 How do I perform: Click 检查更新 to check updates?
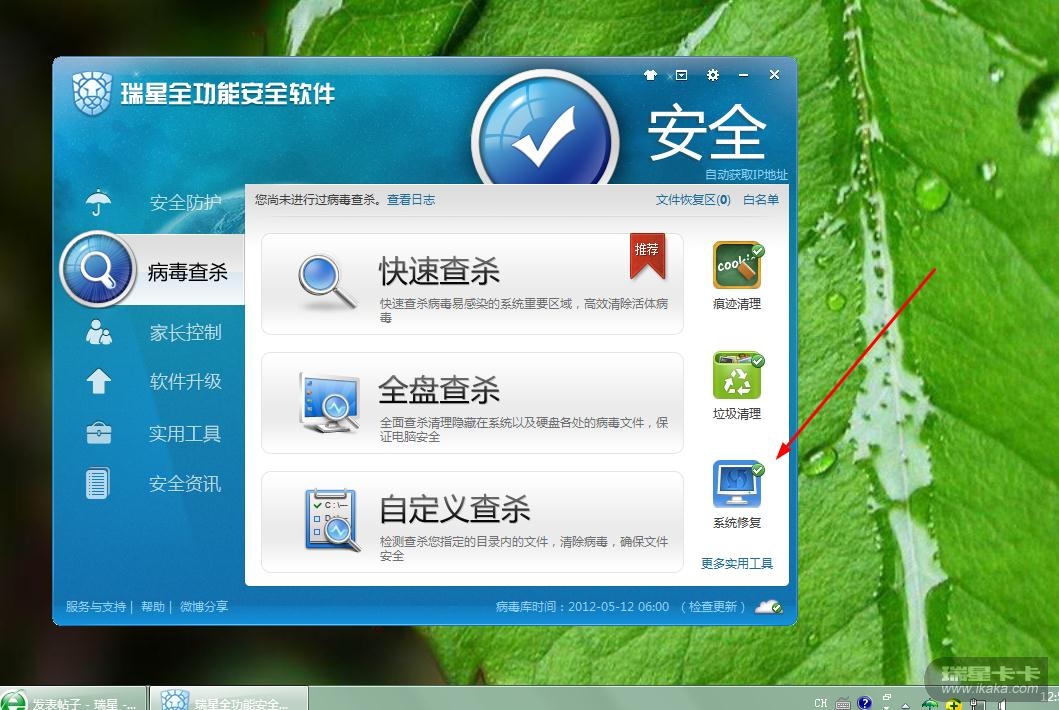pos(713,607)
